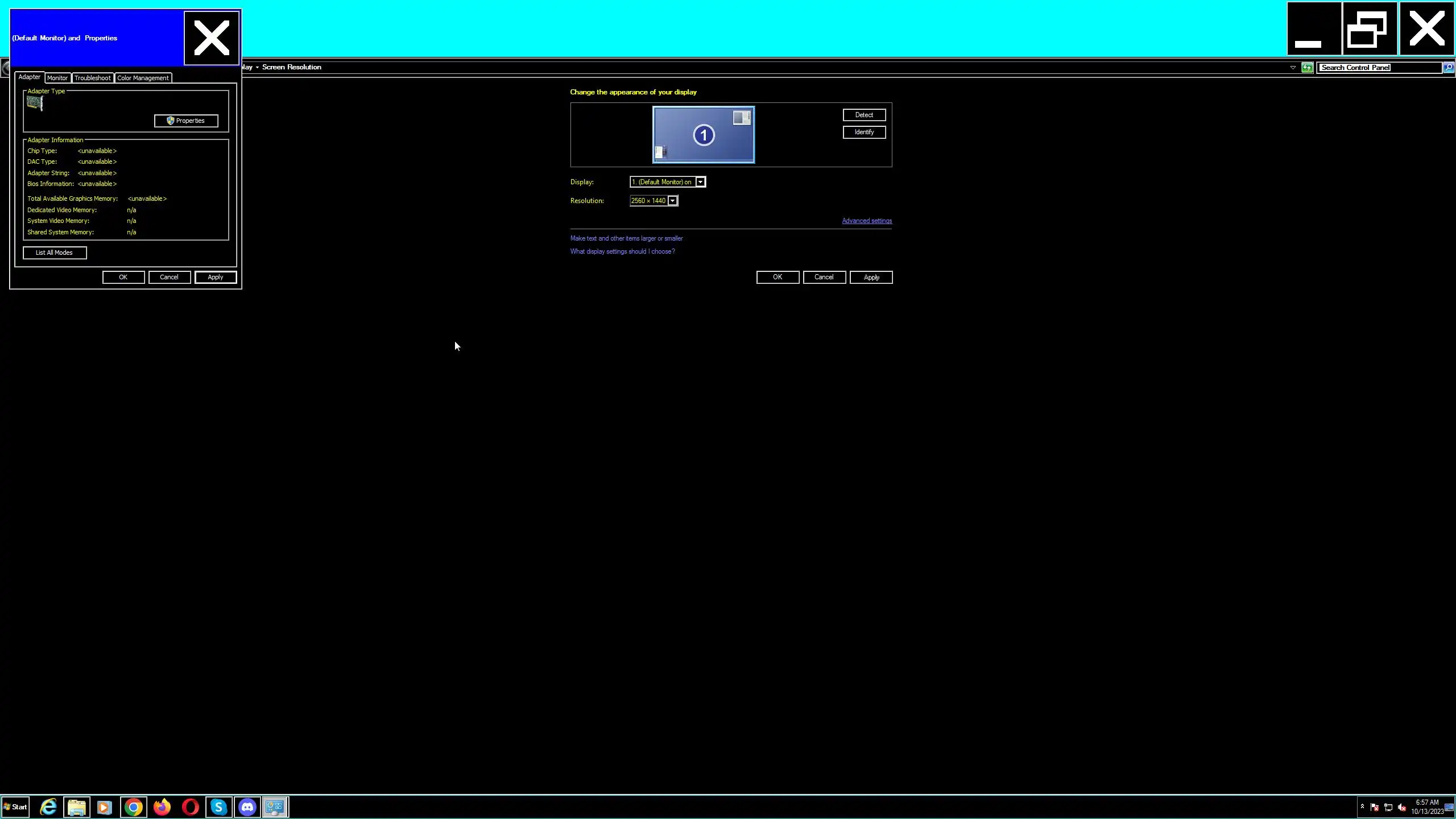
Task: Switch to the Color Management tab
Action: coord(143,78)
